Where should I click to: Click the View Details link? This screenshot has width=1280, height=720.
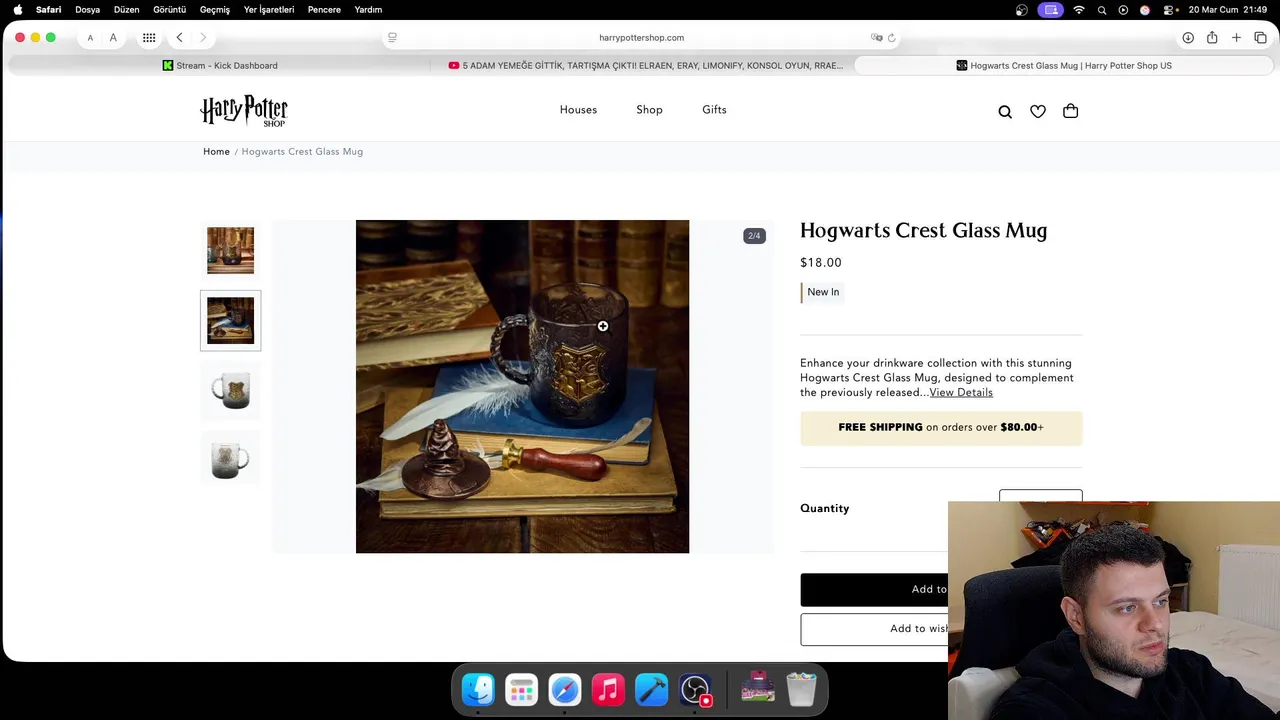click(x=961, y=392)
